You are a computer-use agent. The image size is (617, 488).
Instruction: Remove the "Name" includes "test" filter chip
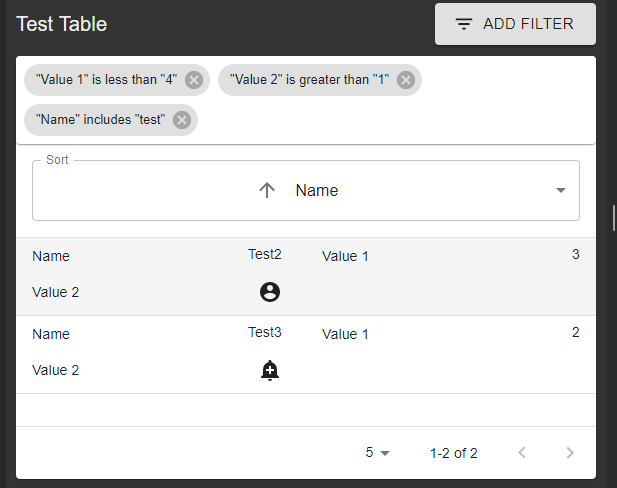(182, 120)
